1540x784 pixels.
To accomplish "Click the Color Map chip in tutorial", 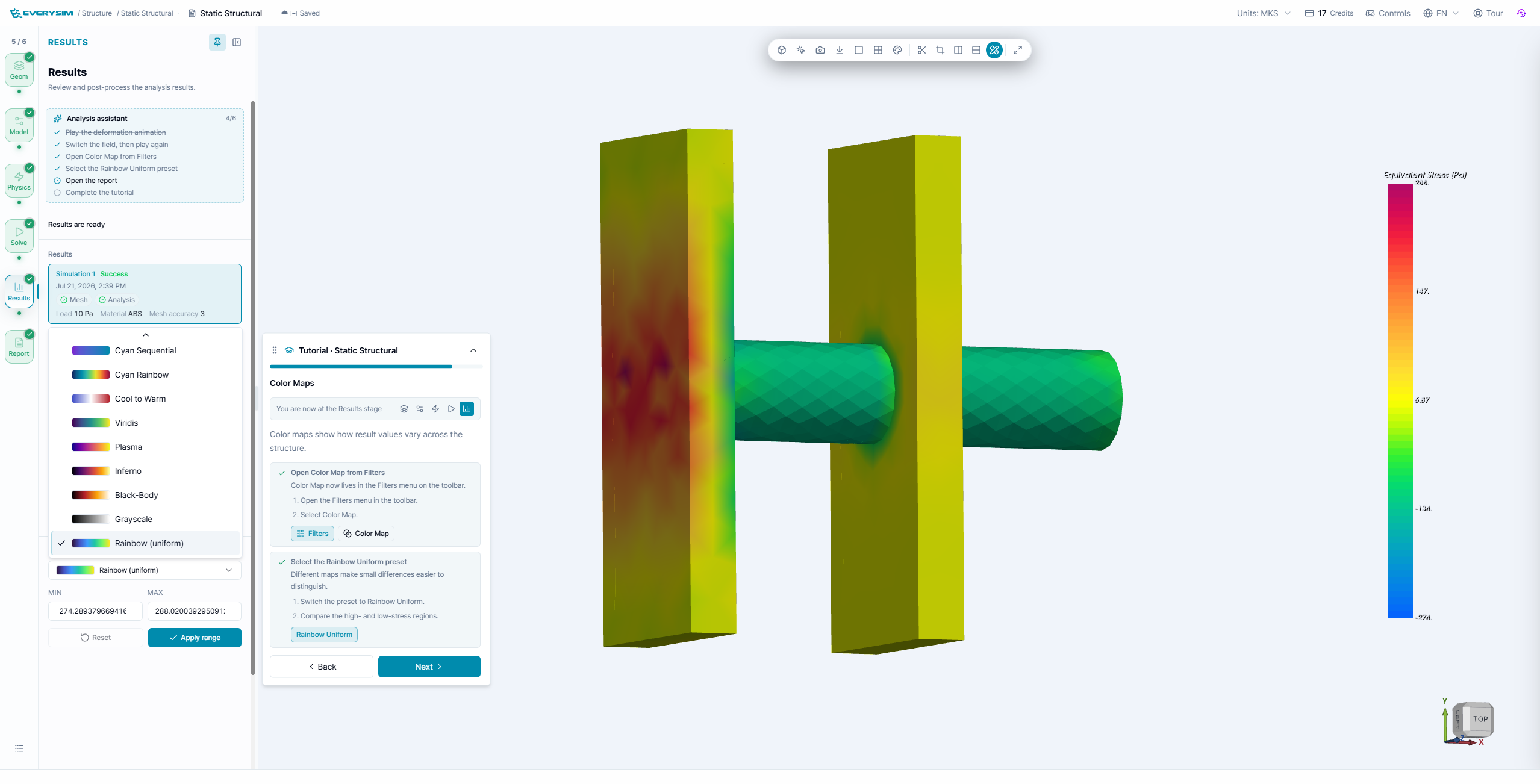I will click(x=366, y=534).
